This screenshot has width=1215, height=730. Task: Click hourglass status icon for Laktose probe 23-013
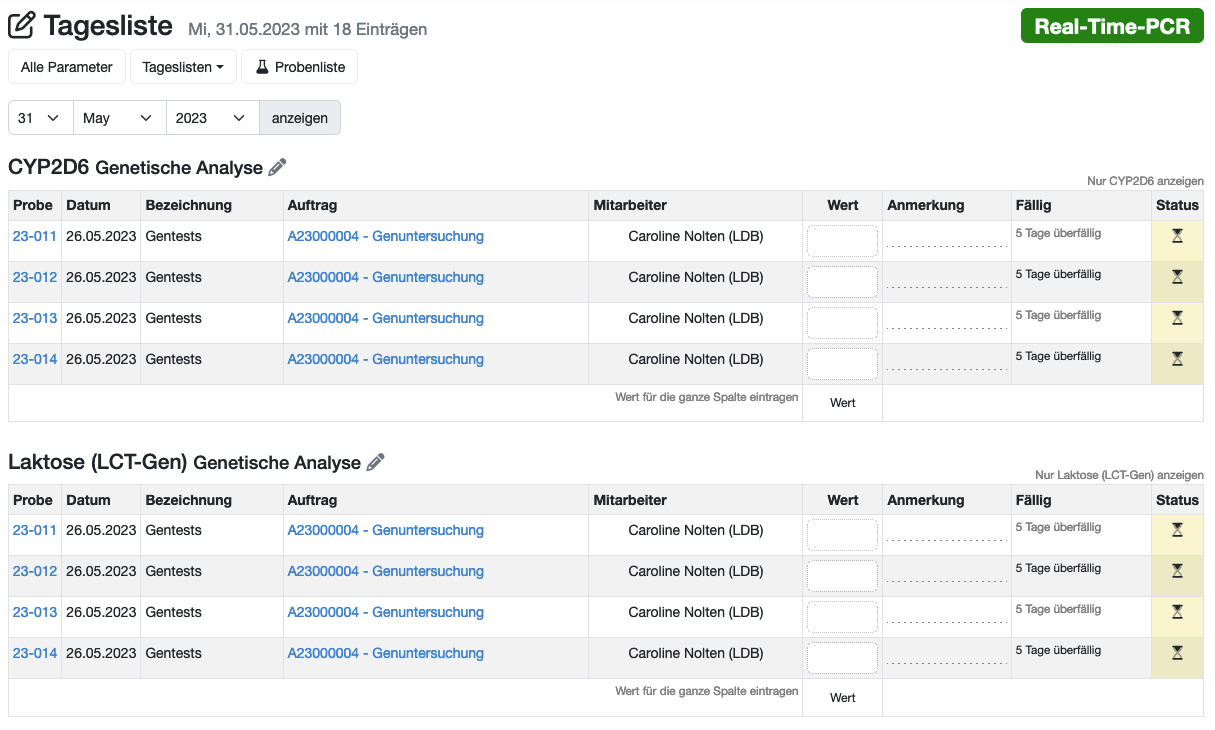[1177, 614]
